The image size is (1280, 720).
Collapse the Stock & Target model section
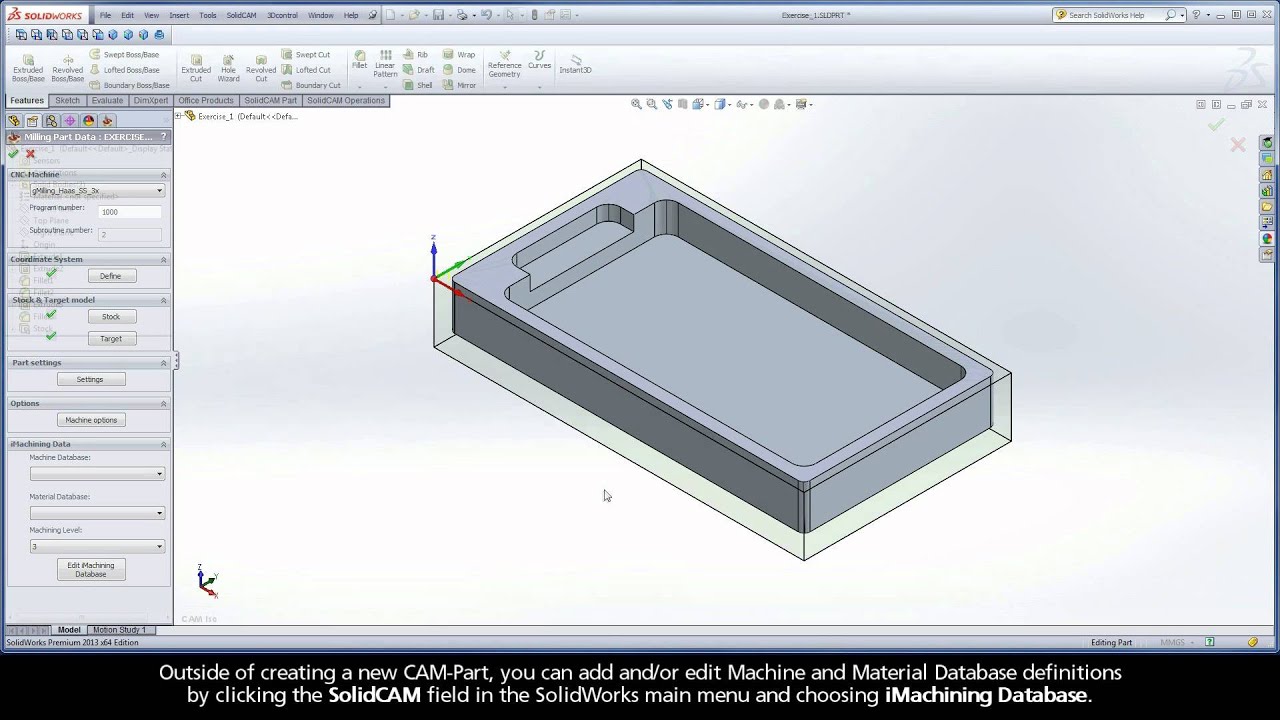click(164, 300)
